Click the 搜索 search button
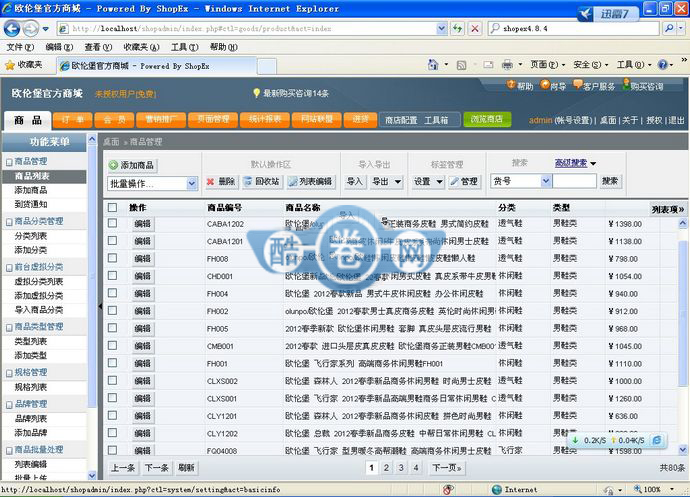This screenshot has width=690, height=497. point(610,181)
